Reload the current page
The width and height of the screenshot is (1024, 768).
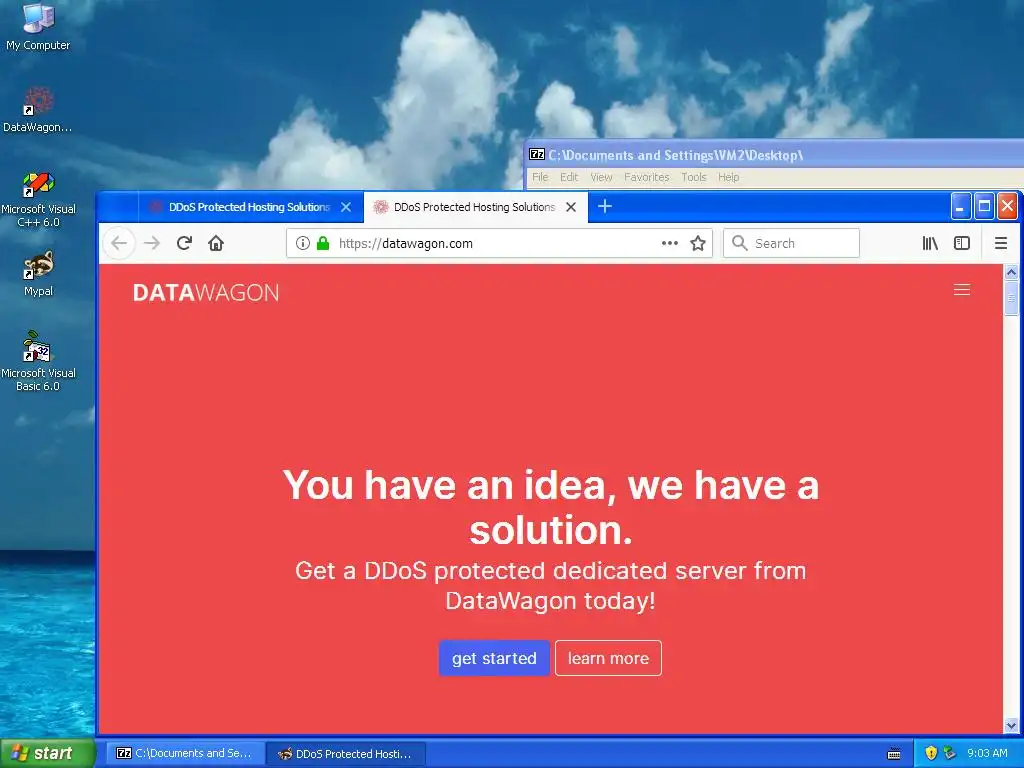tap(184, 244)
